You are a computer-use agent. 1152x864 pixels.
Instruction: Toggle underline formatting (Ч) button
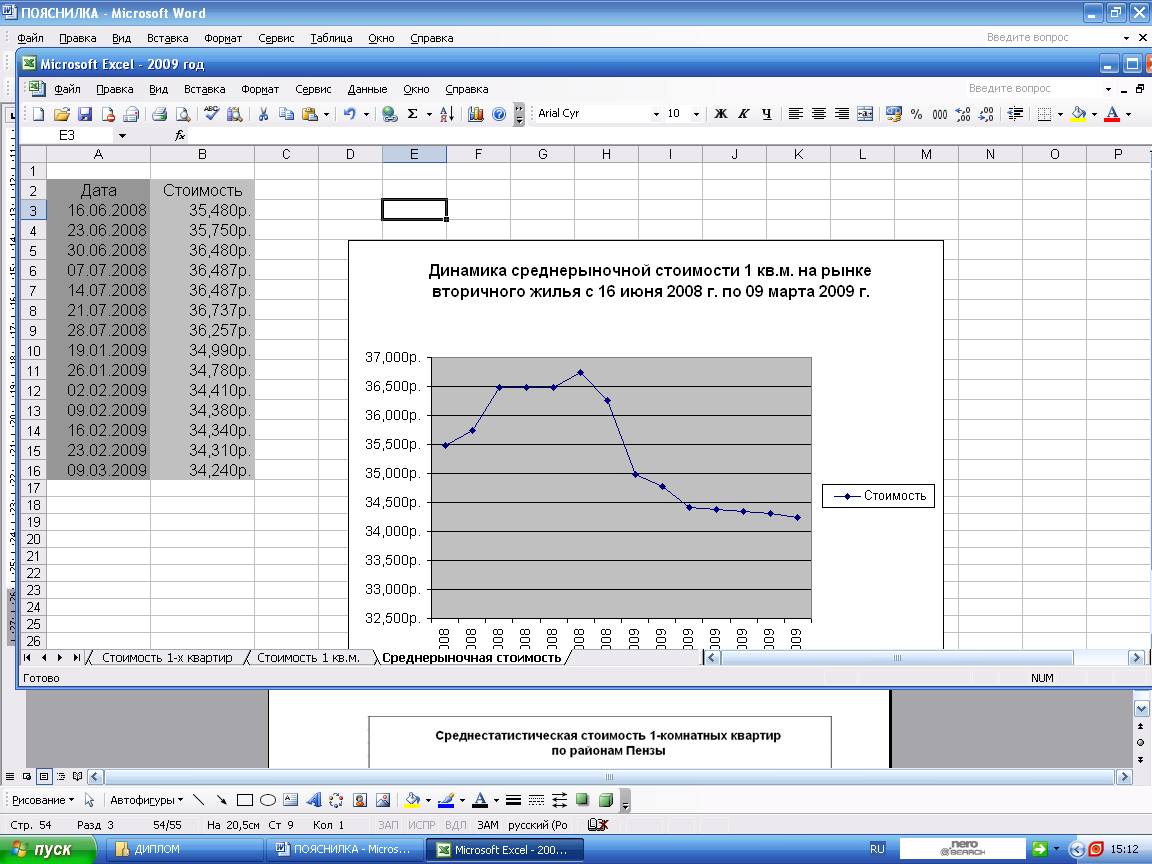click(766, 114)
